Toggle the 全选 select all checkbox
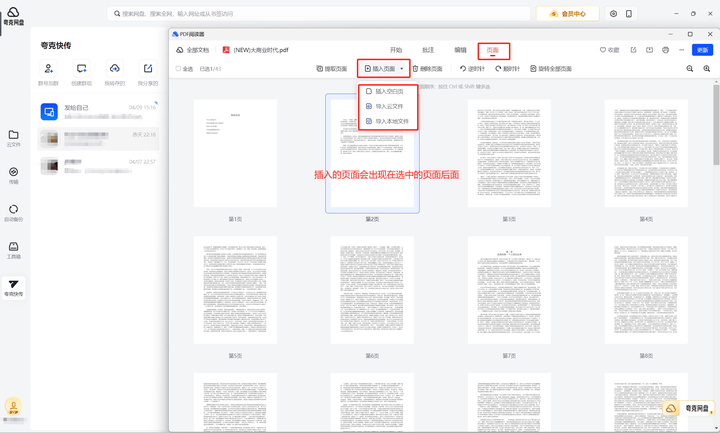The width and height of the screenshot is (720, 433). [x=178, y=69]
